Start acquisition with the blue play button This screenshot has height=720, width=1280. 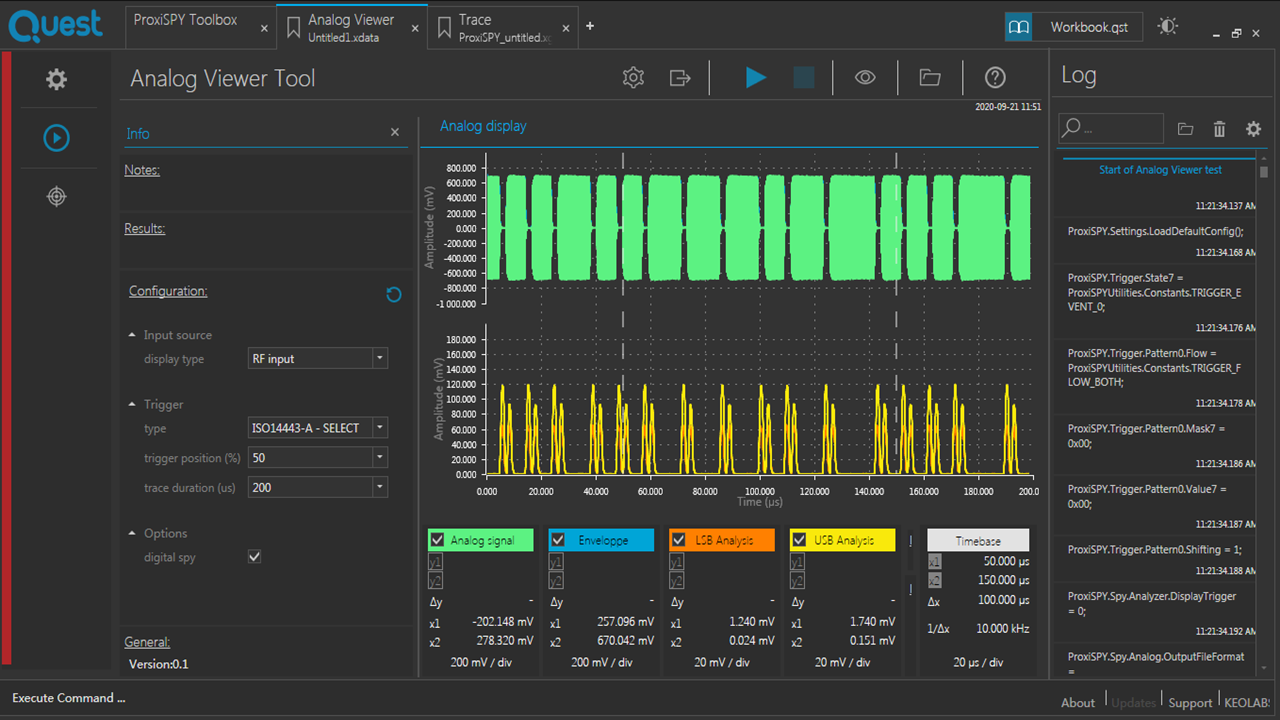pyautogui.click(x=756, y=77)
